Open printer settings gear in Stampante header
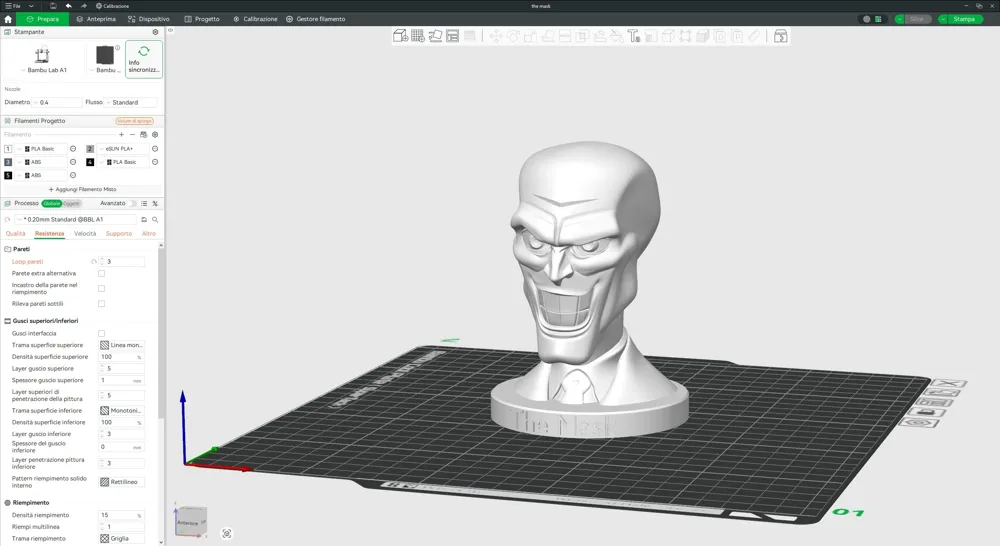1000x546 pixels. pyautogui.click(x=155, y=32)
